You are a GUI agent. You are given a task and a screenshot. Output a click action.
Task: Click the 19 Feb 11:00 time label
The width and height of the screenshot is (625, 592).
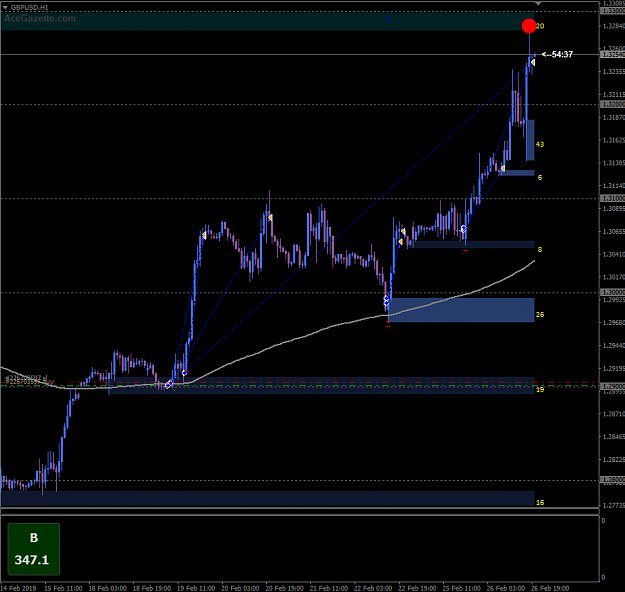(x=196, y=588)
